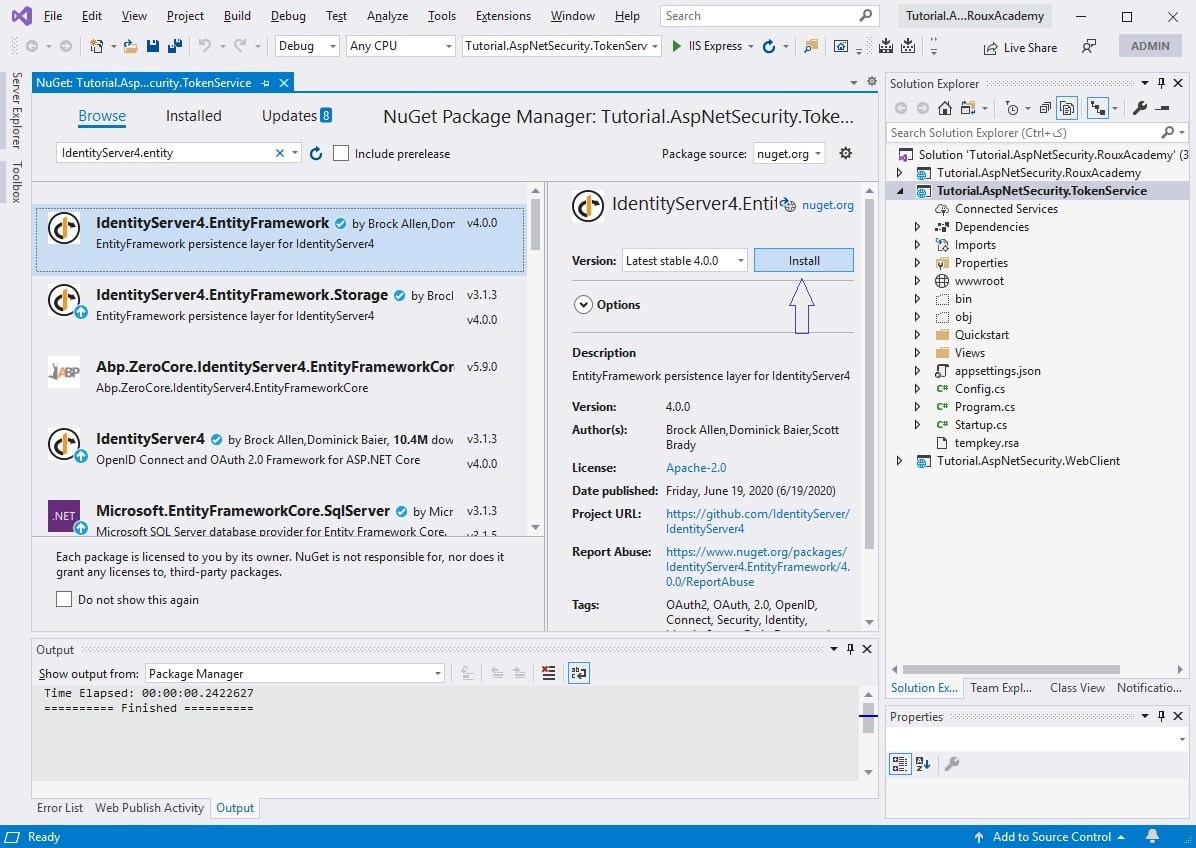Open the Analyze menu

coord(386,15)
